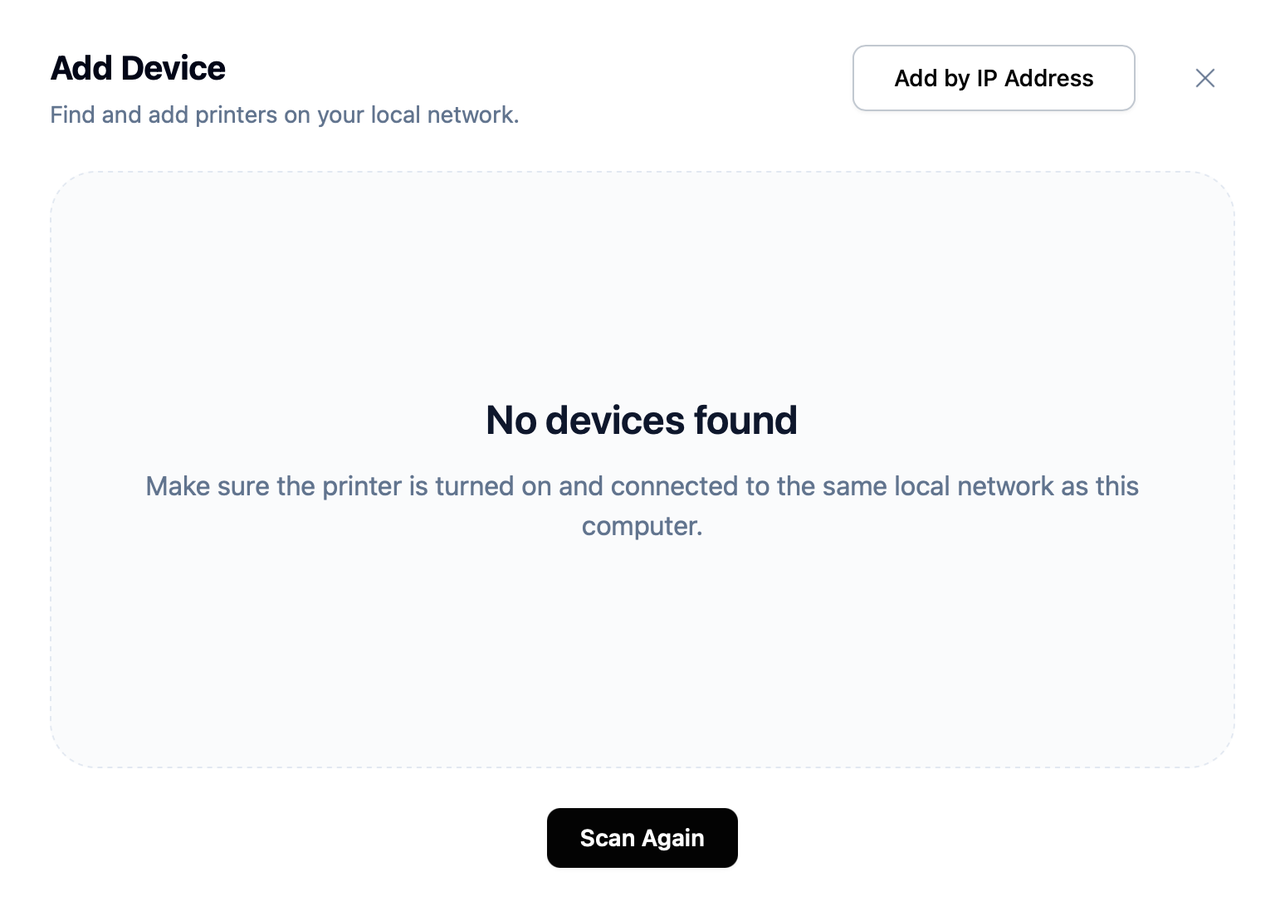
Task: Start a new scan with Scan Again
Action: 642,838
